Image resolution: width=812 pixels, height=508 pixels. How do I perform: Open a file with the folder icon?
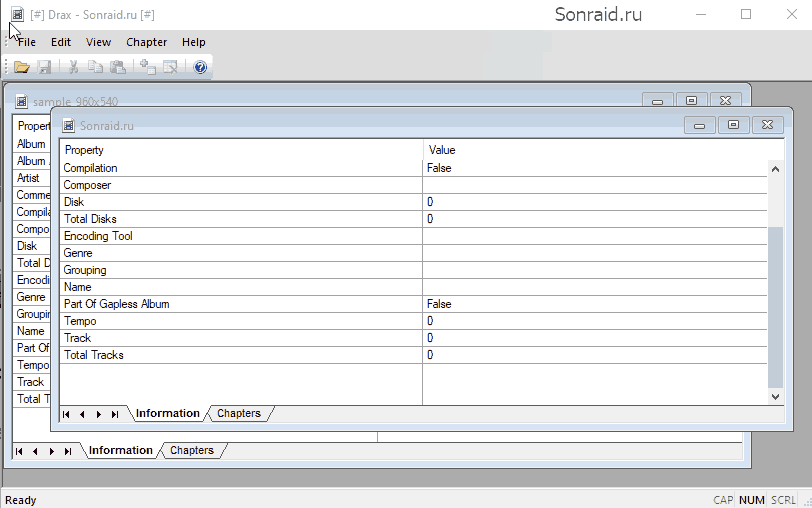[x=22, y=67]
